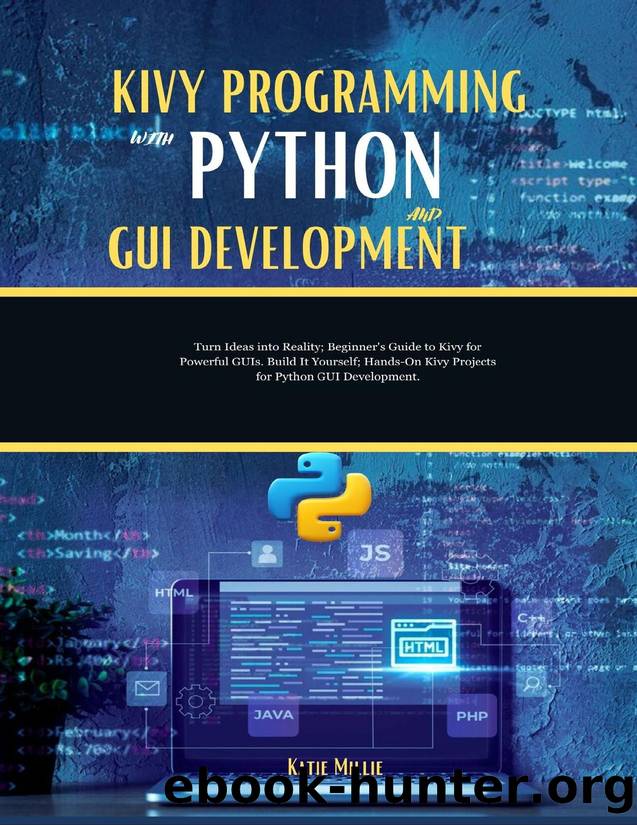Click the C++ badge
Image resolution: width=637 pixels, height=825 pixels.
pyautogui.click(x=531, y=618)
